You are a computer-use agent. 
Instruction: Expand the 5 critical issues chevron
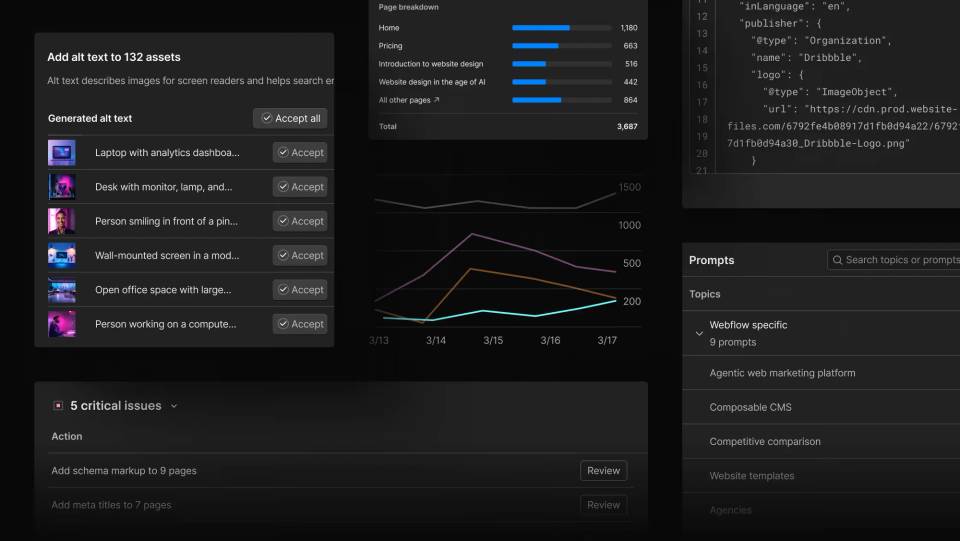[174, 406]
